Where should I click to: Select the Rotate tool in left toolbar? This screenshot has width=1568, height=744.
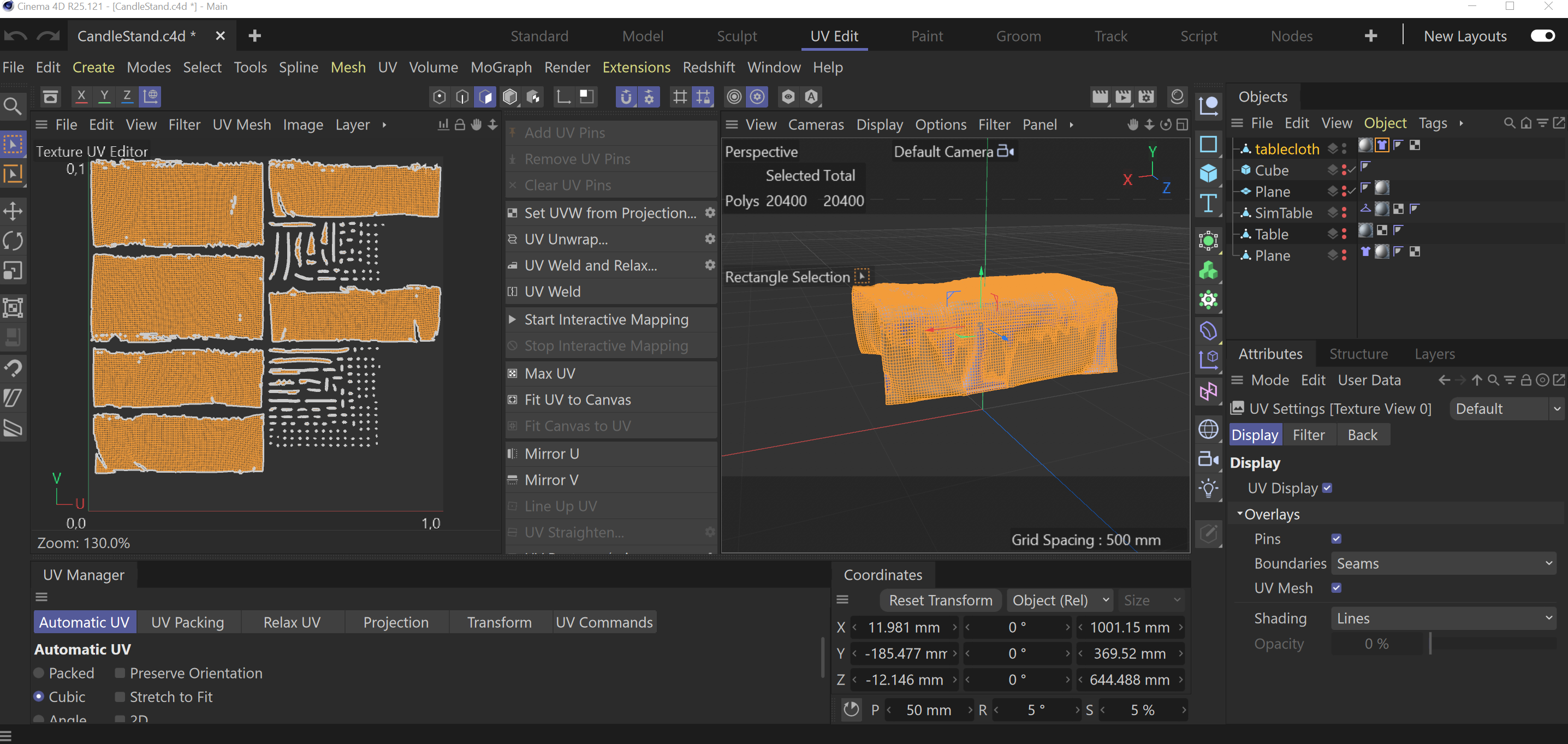[14, 241]
